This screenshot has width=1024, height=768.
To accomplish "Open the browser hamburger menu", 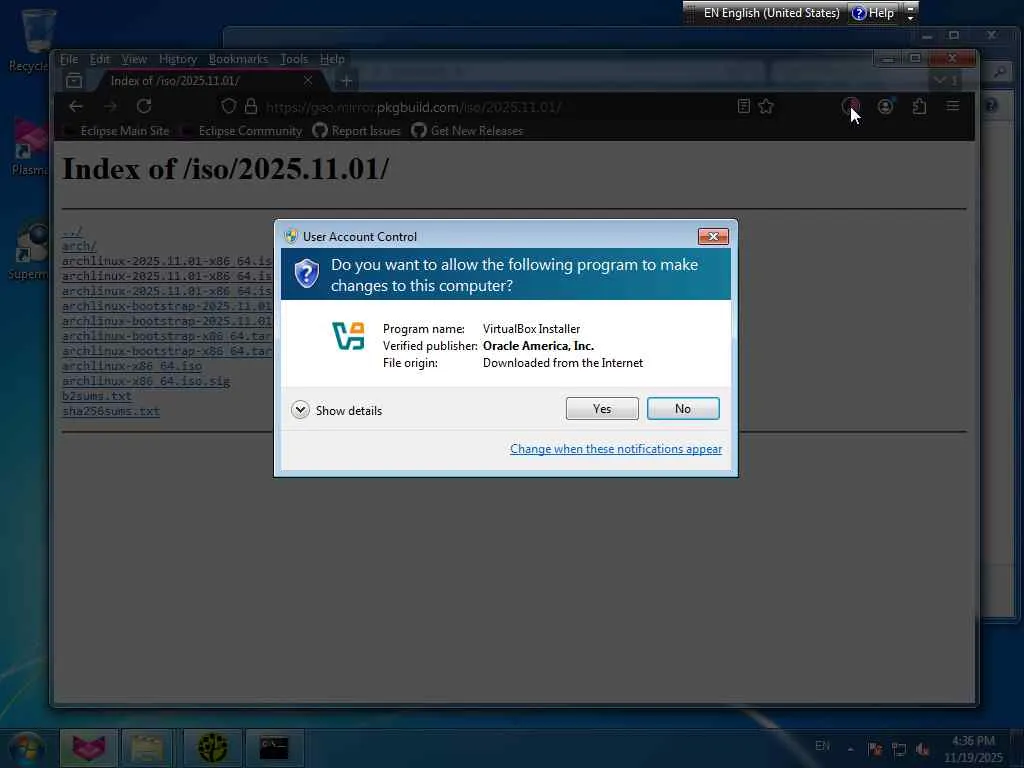I will [x=953, y=106].
